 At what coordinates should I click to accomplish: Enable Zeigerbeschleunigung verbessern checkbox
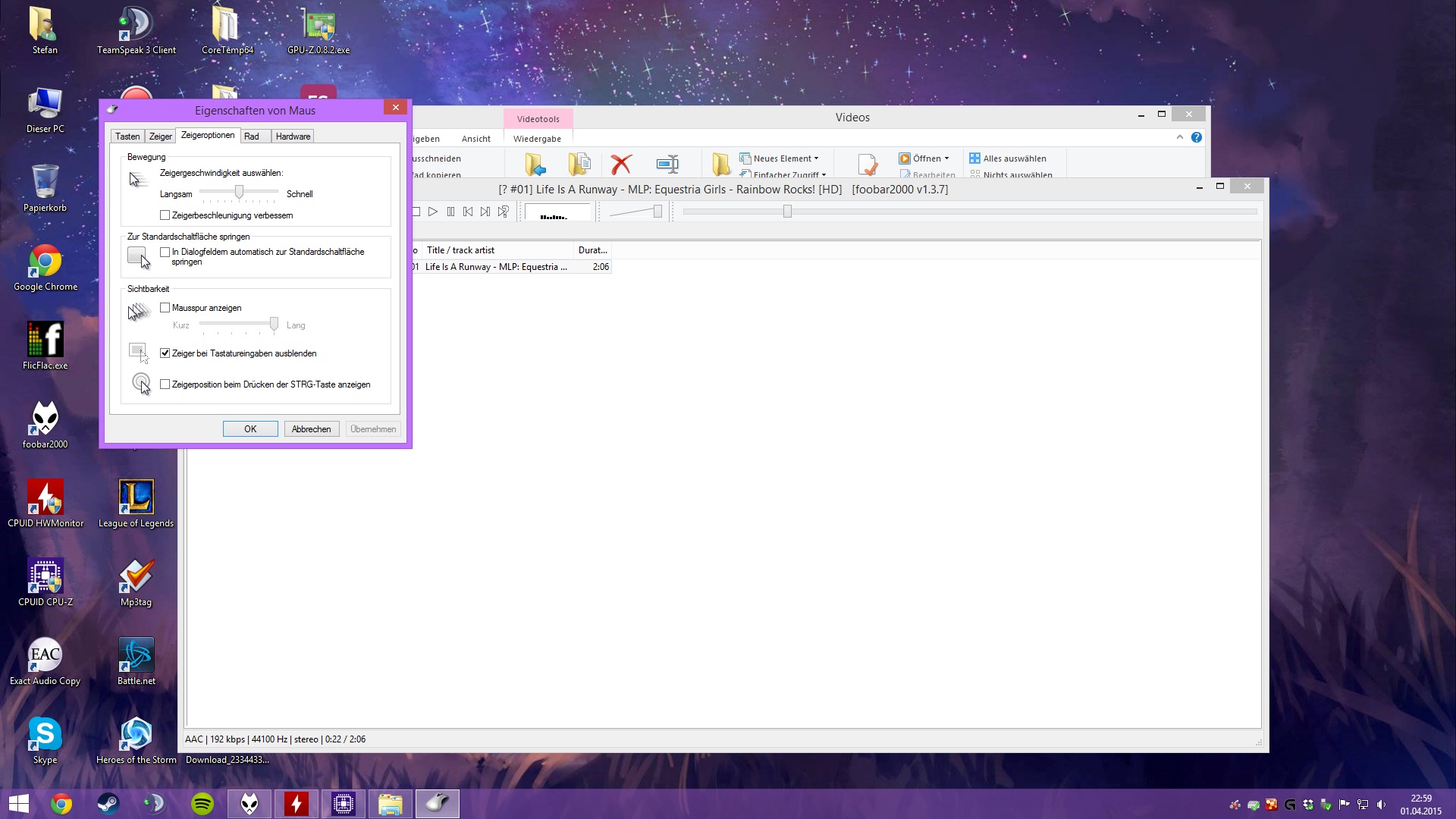(x=165, y=215)
